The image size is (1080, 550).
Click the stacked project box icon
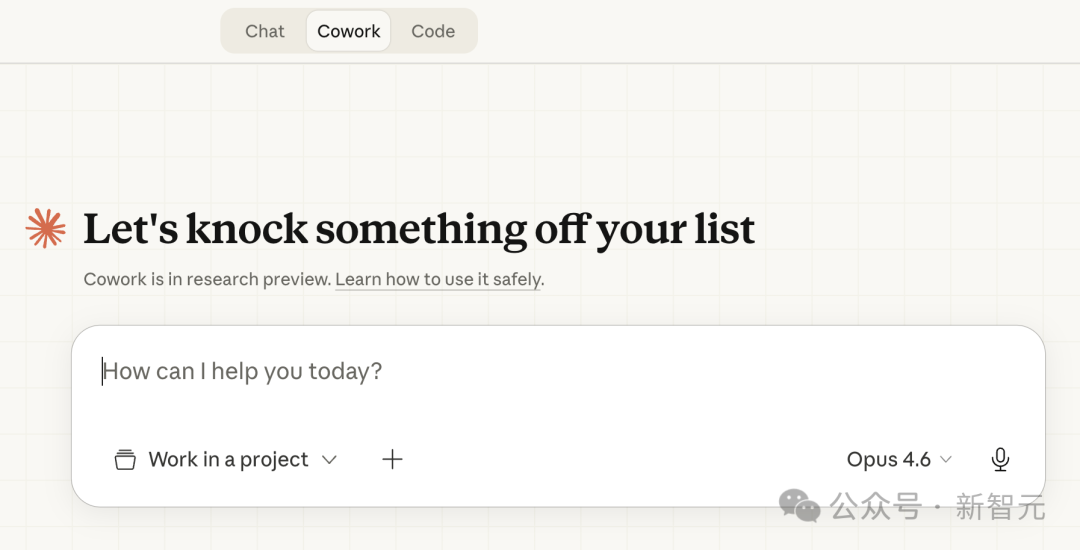coord(125,460)
